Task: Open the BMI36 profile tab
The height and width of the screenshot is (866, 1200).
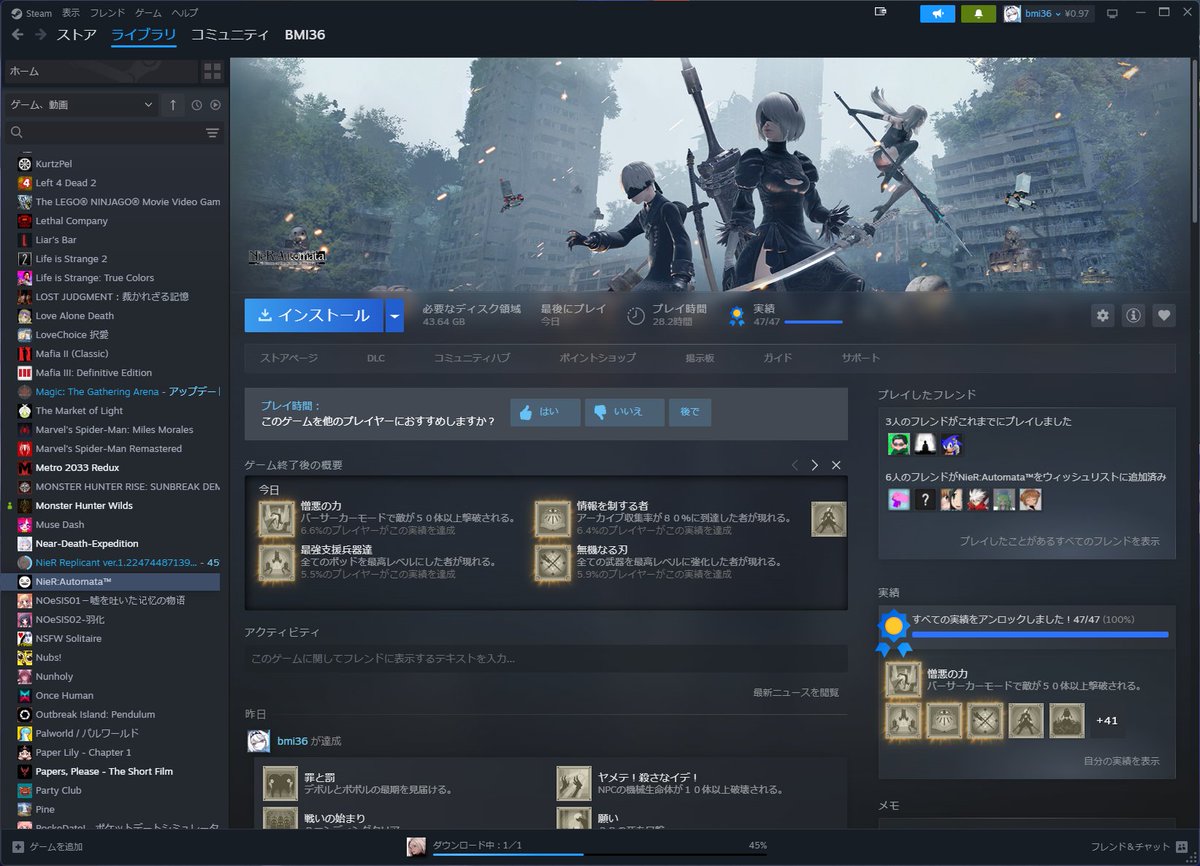Action: pos(305,35)
